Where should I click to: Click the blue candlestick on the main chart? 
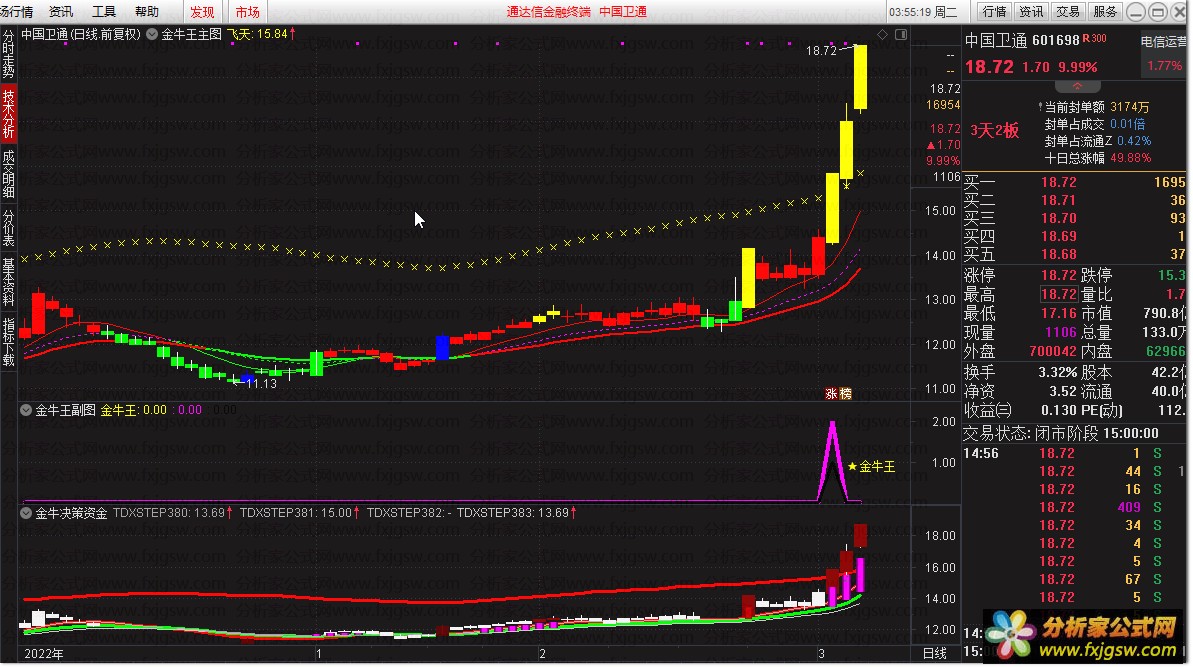442,348
